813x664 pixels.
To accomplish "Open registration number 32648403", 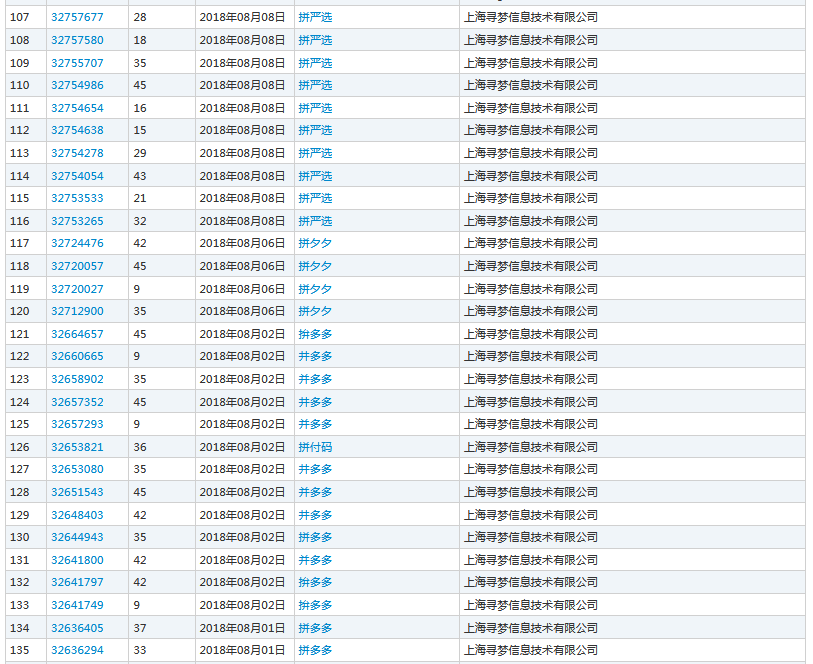I will pos(77,515).
